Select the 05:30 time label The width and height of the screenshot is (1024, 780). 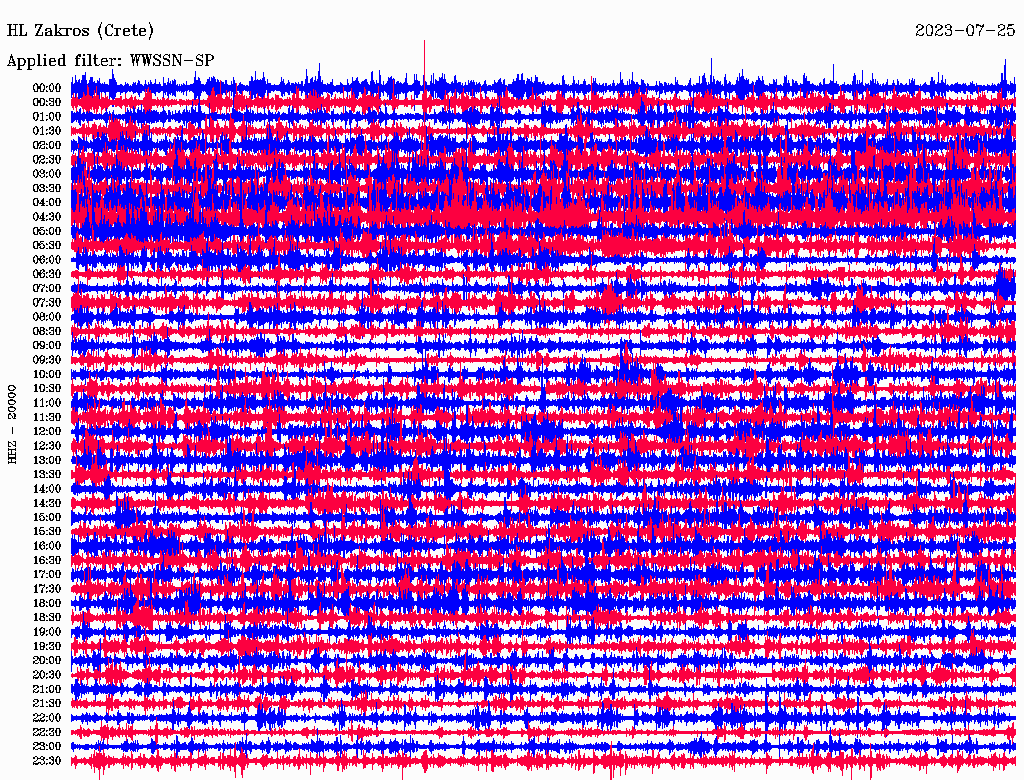tap(47, 246)
